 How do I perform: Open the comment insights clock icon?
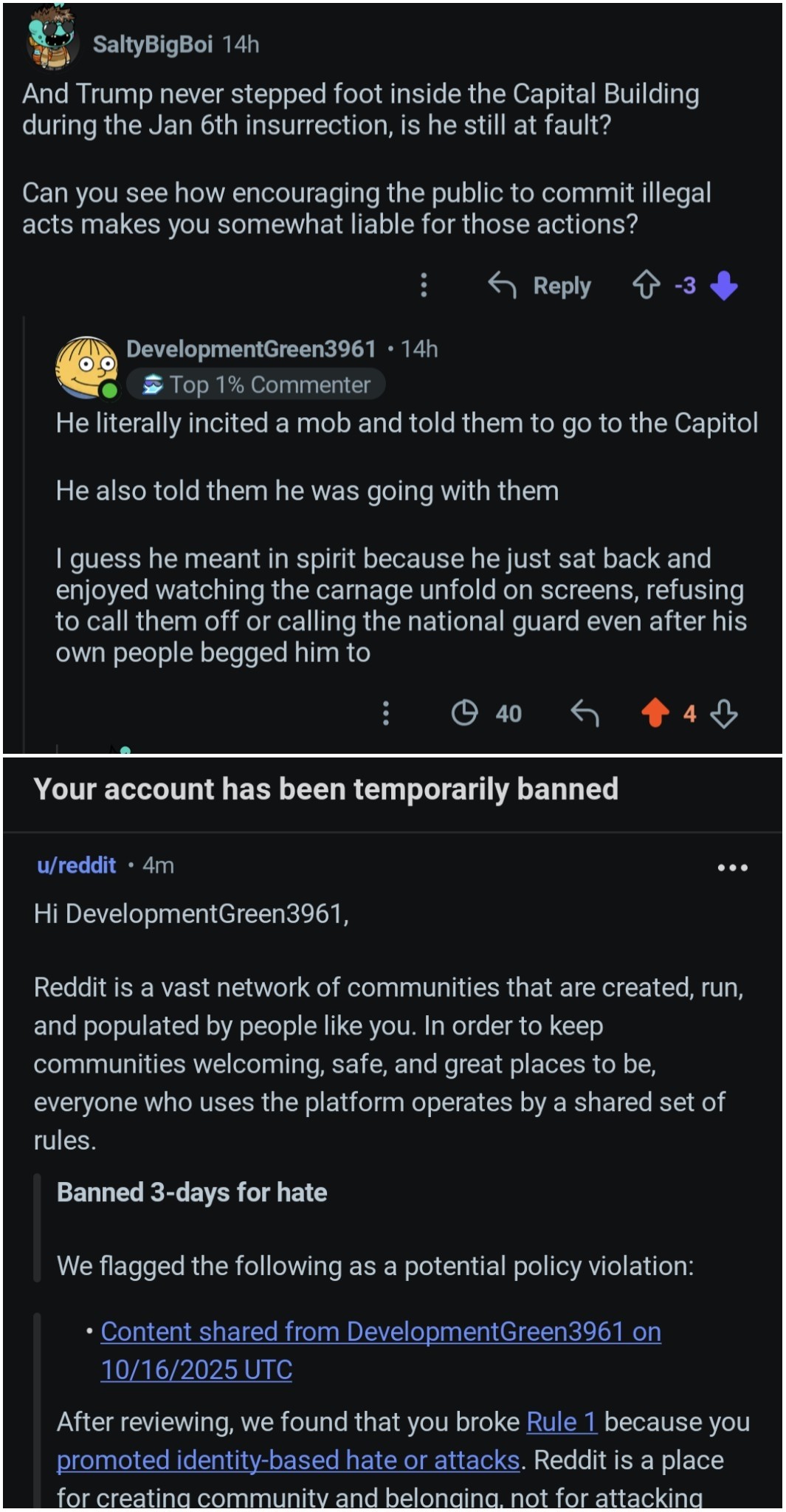point(464,713)
